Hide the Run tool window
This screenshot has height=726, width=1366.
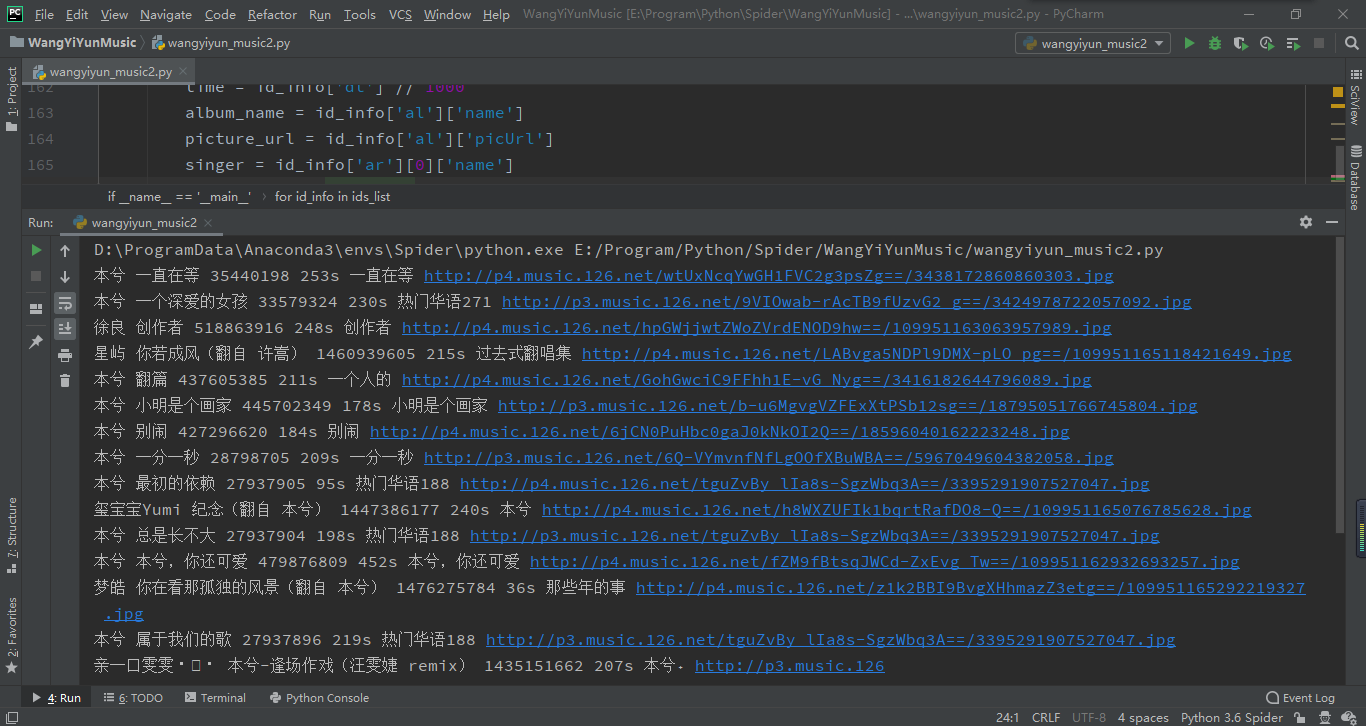(1332, 222)
